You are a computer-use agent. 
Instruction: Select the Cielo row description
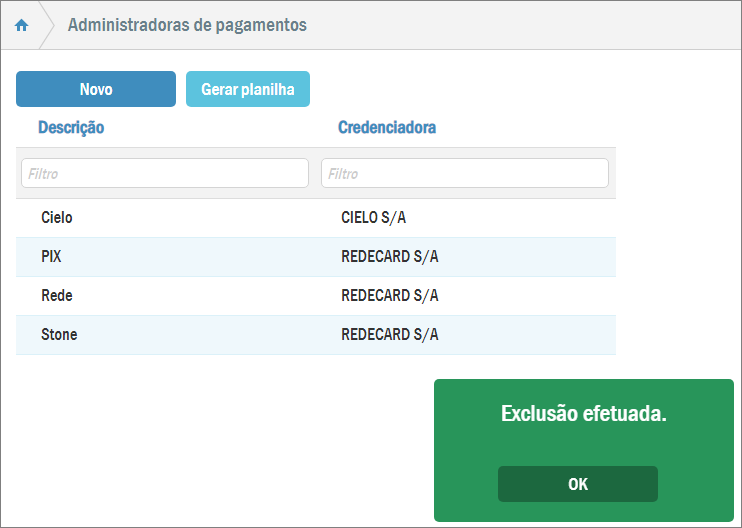(57, 217)
